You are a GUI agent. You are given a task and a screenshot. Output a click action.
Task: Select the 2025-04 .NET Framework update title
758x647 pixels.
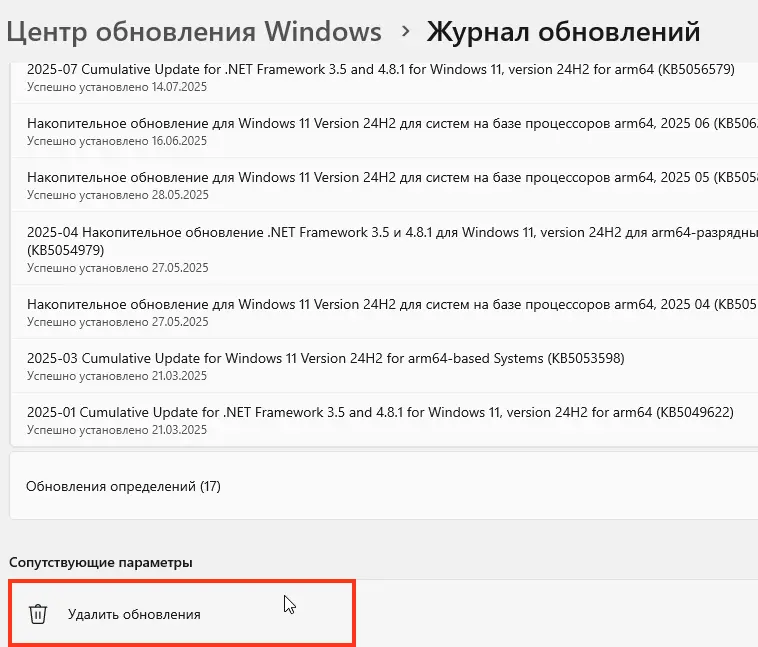tap(390, 231)
